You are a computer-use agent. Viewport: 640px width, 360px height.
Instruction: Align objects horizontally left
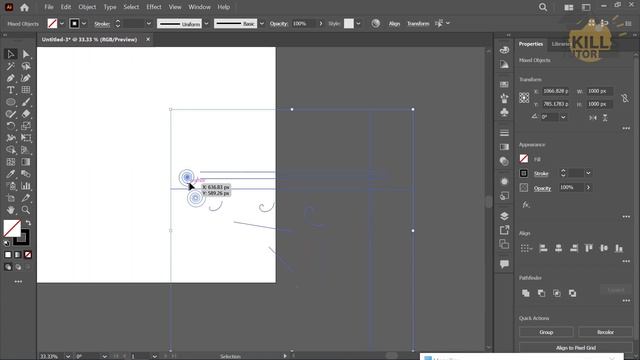[543, 248]
